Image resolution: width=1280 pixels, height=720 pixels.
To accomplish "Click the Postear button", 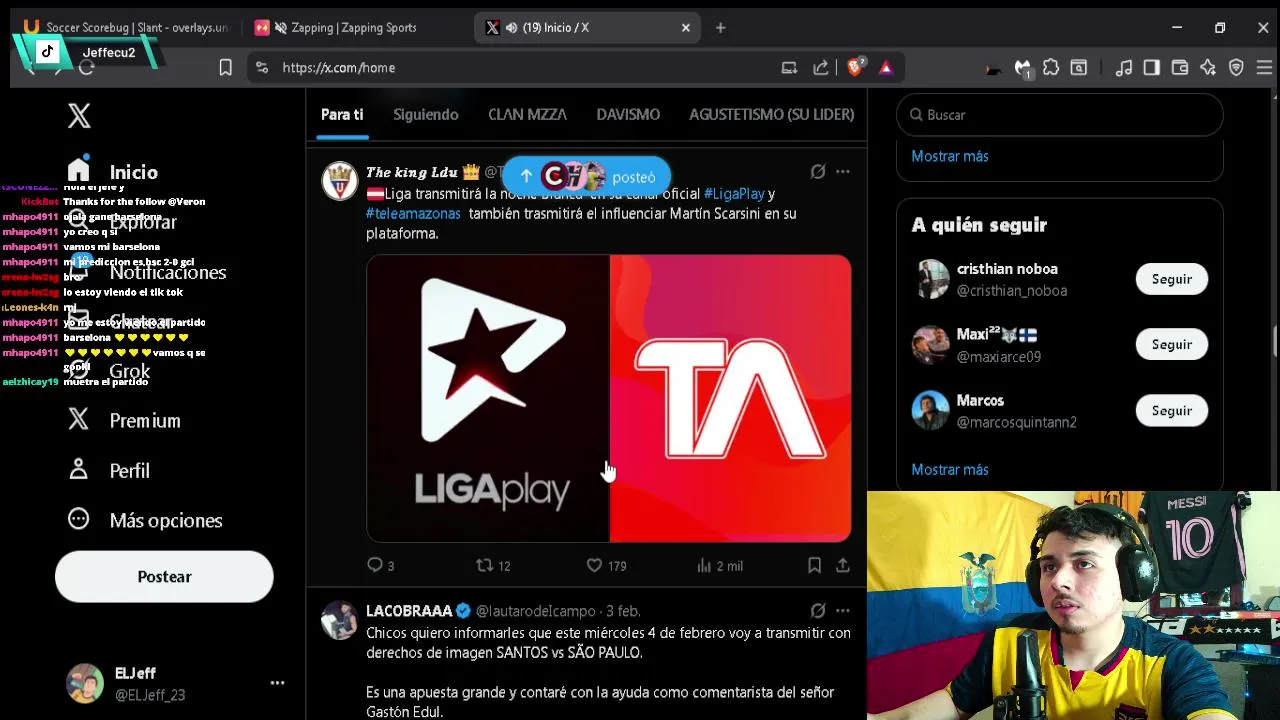I will [164, 577].
